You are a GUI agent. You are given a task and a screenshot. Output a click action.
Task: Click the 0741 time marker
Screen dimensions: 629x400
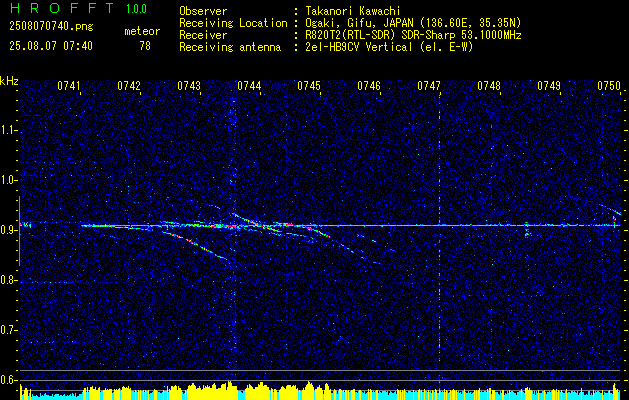coord(69,86)
